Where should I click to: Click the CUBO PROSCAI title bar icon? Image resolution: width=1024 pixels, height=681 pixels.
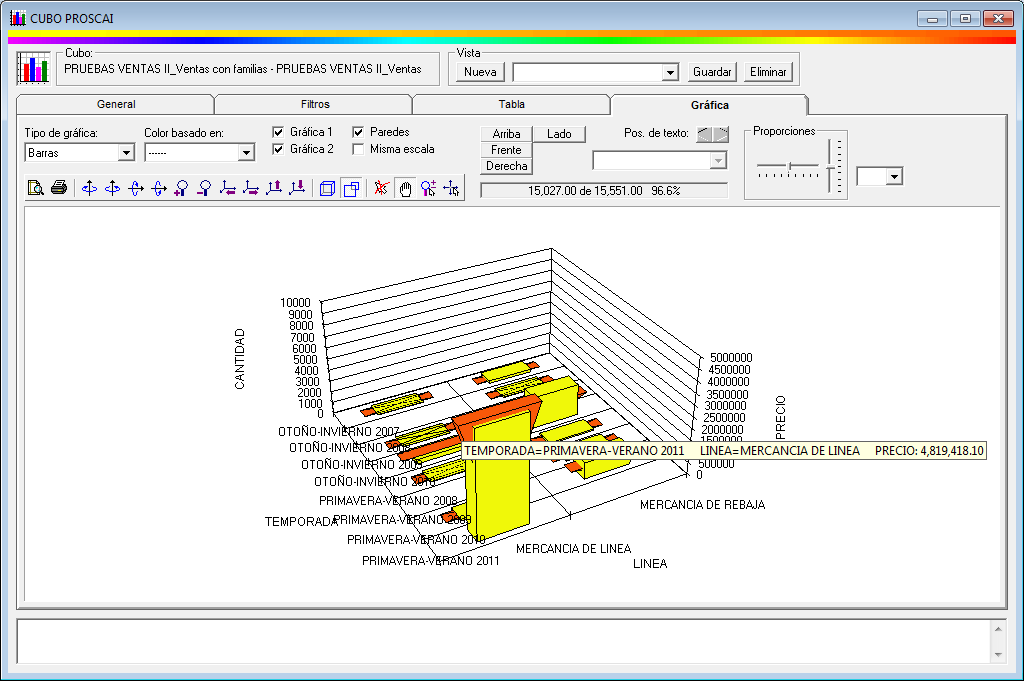tap(18, 18)
